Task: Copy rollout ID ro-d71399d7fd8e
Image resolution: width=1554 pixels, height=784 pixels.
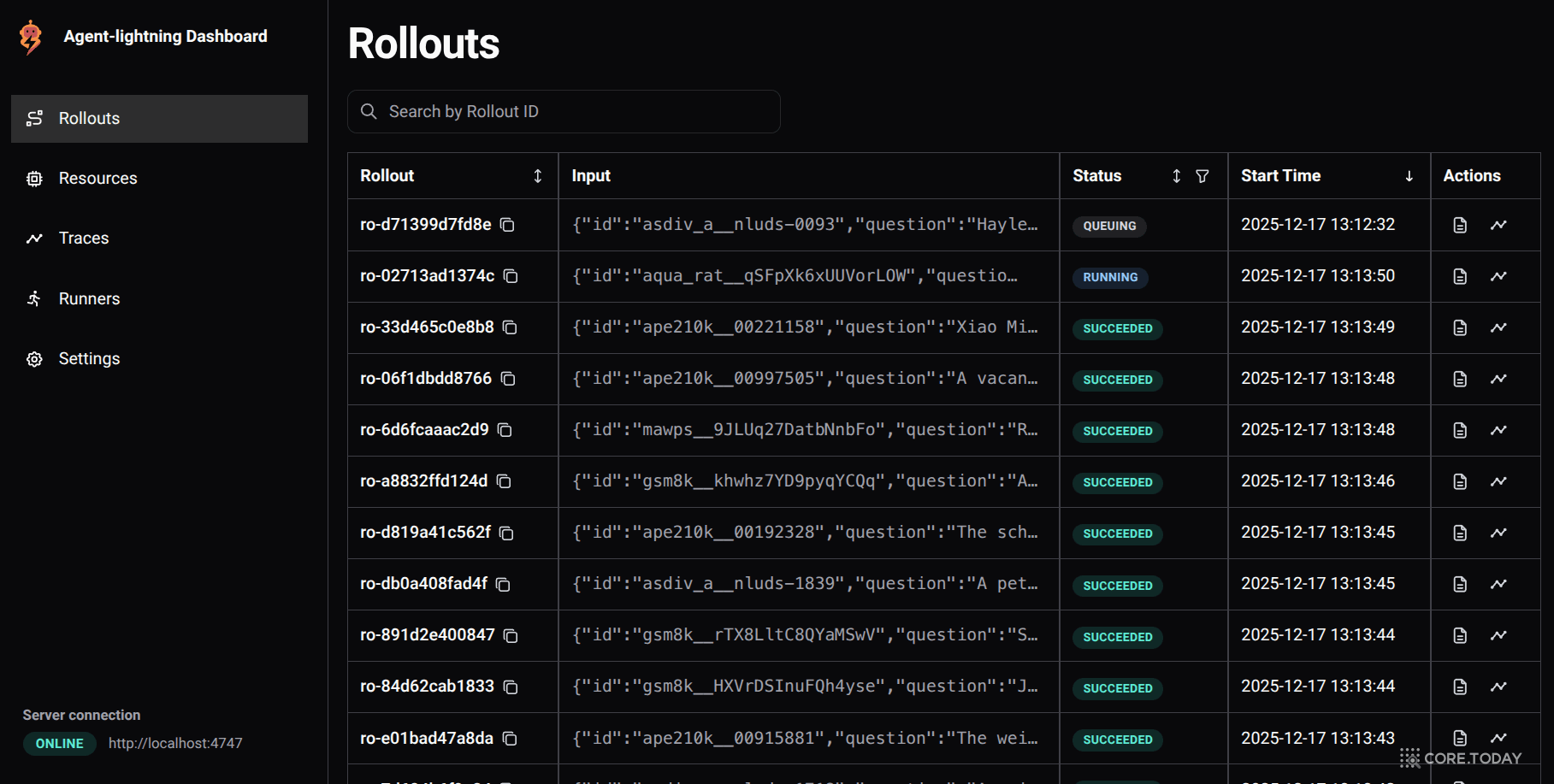Action: (507, 225)
